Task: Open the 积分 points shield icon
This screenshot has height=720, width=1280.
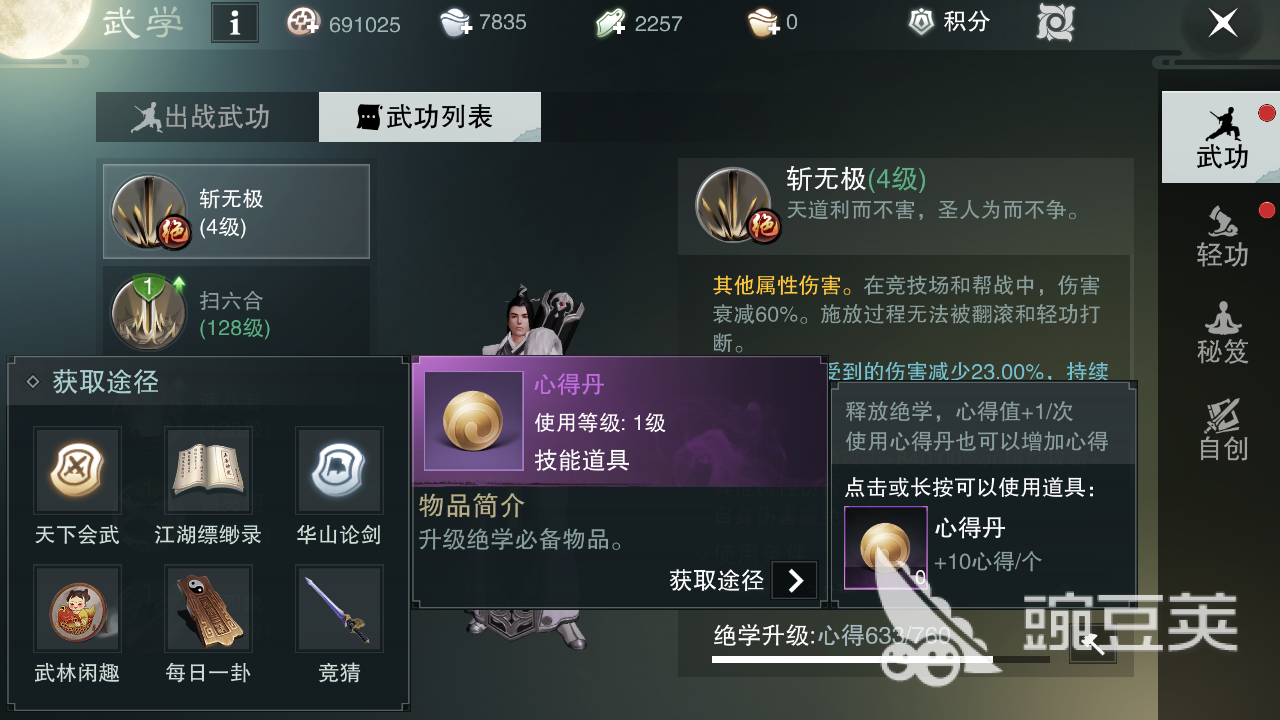Action: 921,22
